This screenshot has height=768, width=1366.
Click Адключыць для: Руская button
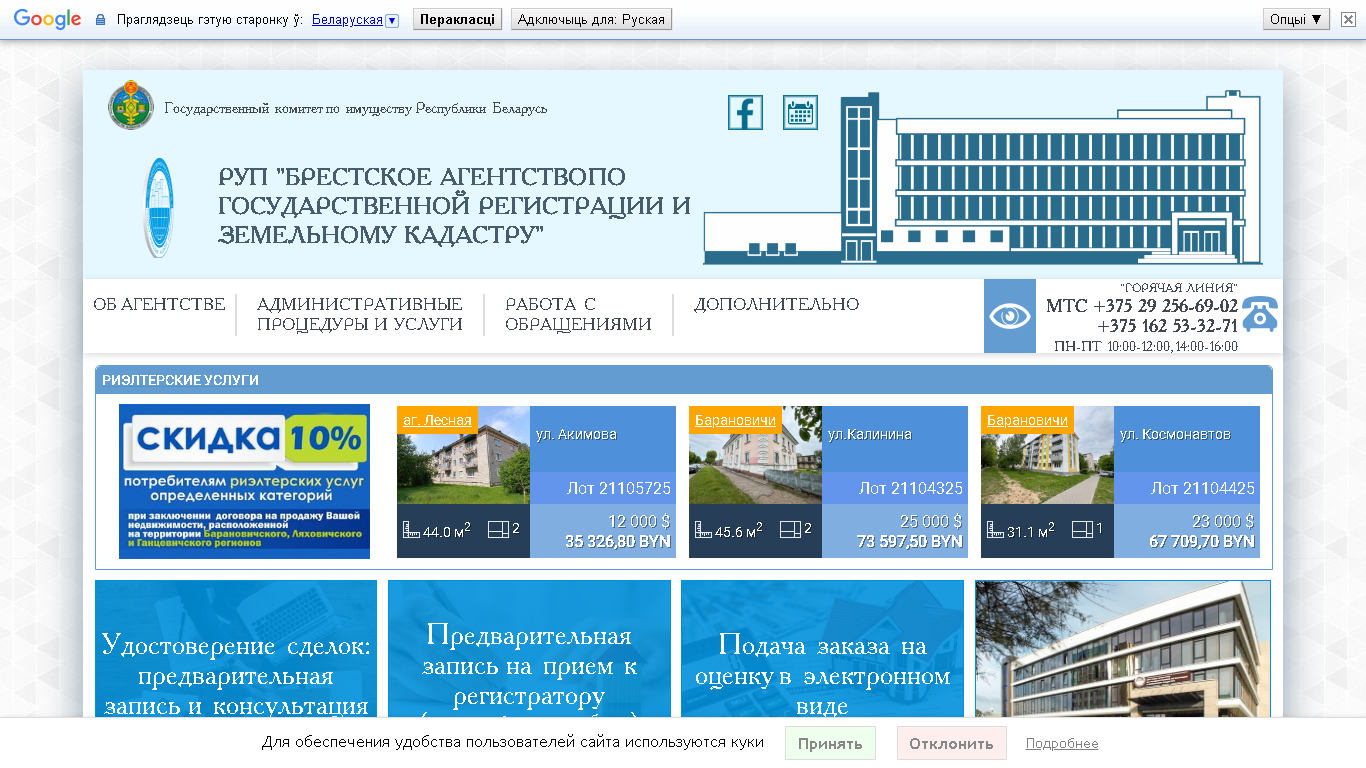pyautogui.click(x=591, y=19)
